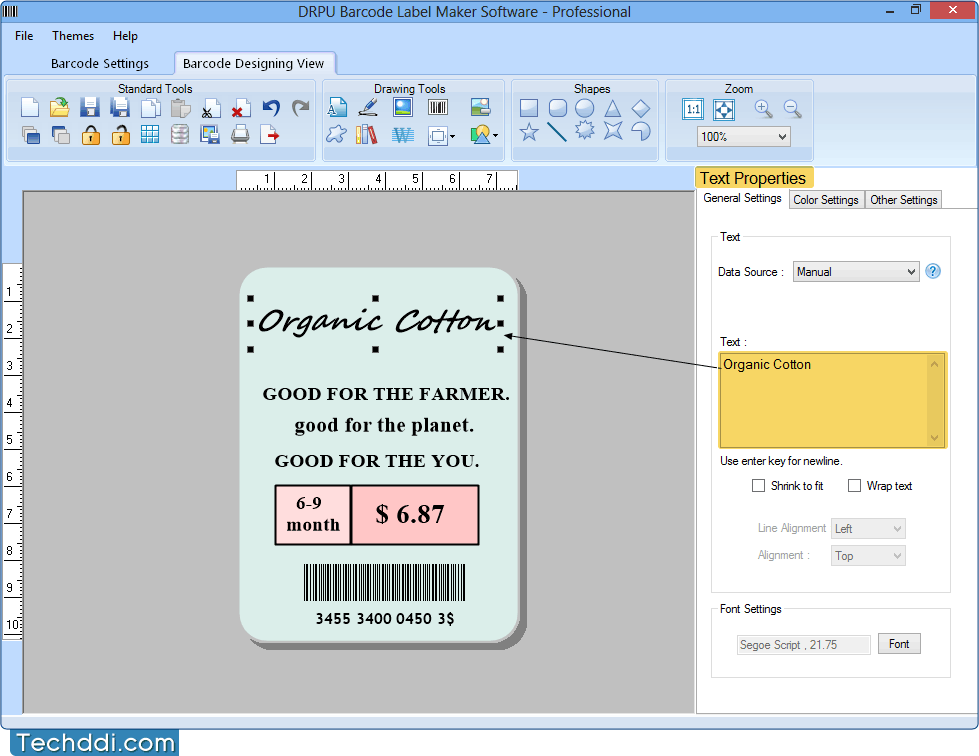Select the five-point Star shape
The width and height of the screenshot is (979, 756).
click(529, 132)
